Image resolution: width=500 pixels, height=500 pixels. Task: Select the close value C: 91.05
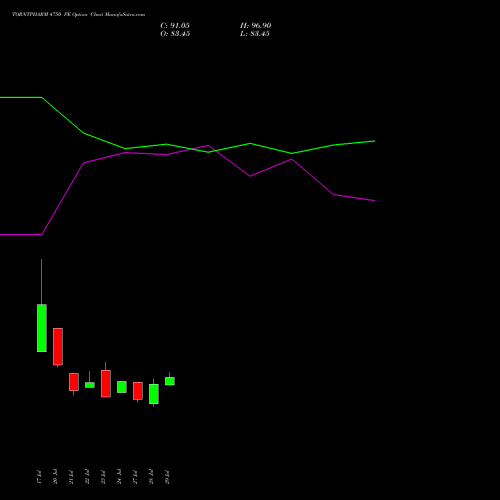175,26
